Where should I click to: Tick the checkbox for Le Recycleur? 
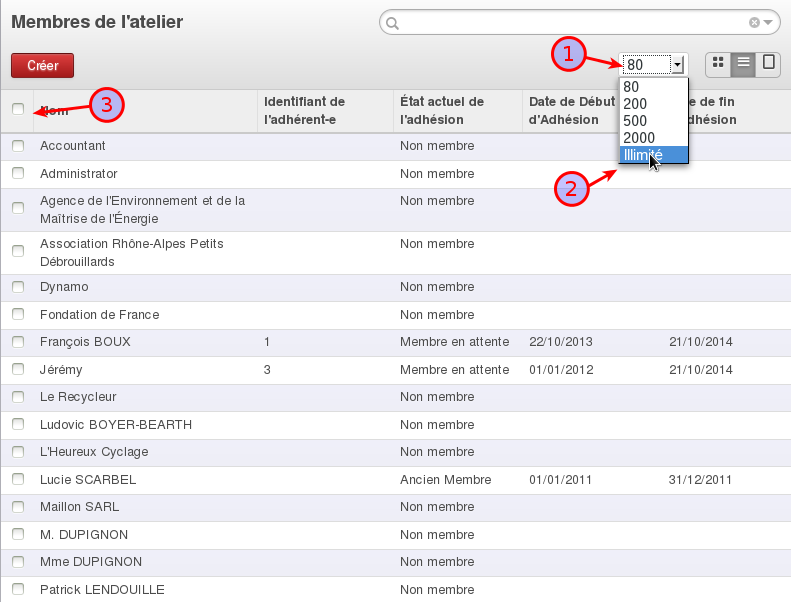(18, 397)
